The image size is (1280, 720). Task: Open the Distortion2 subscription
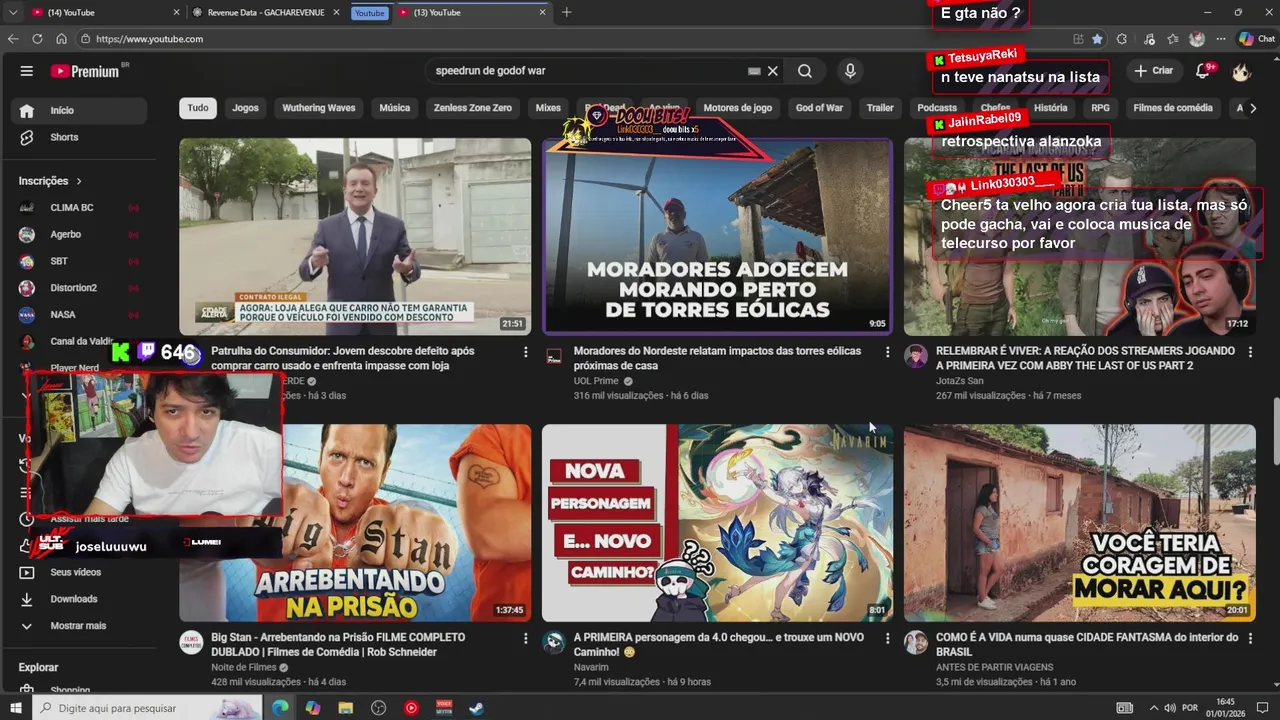[x=80, y=288]
